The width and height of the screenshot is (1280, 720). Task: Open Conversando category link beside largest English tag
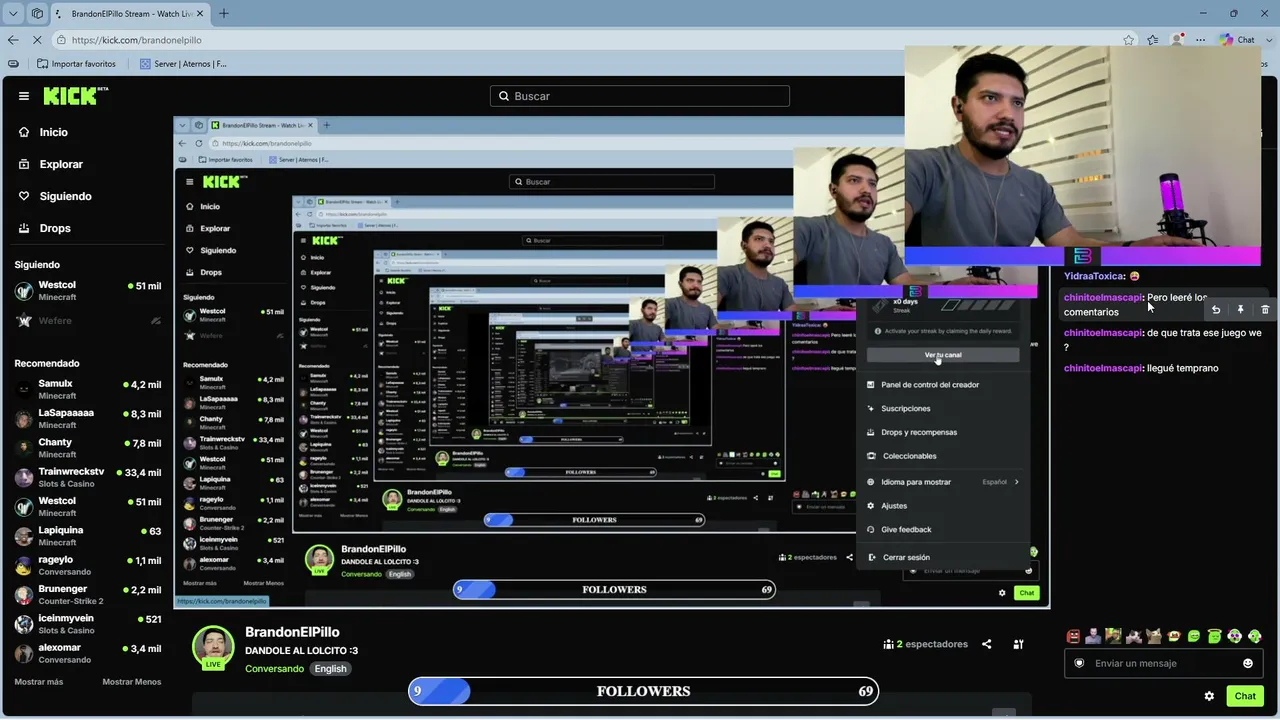(x=274, y=669)
